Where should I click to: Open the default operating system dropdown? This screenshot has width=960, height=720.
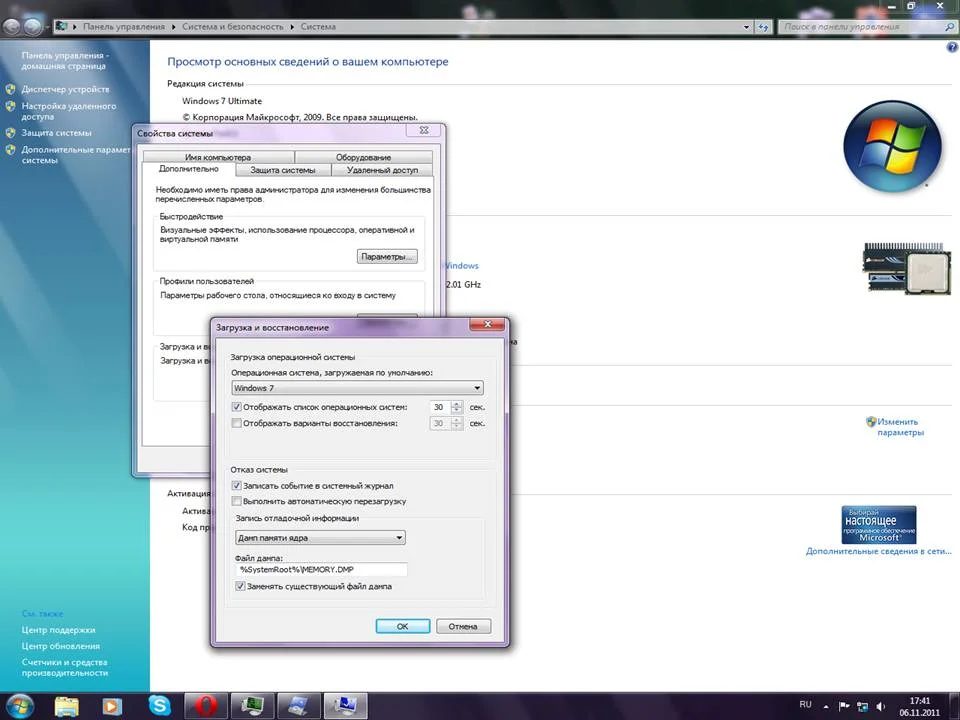tap(357, 388)
